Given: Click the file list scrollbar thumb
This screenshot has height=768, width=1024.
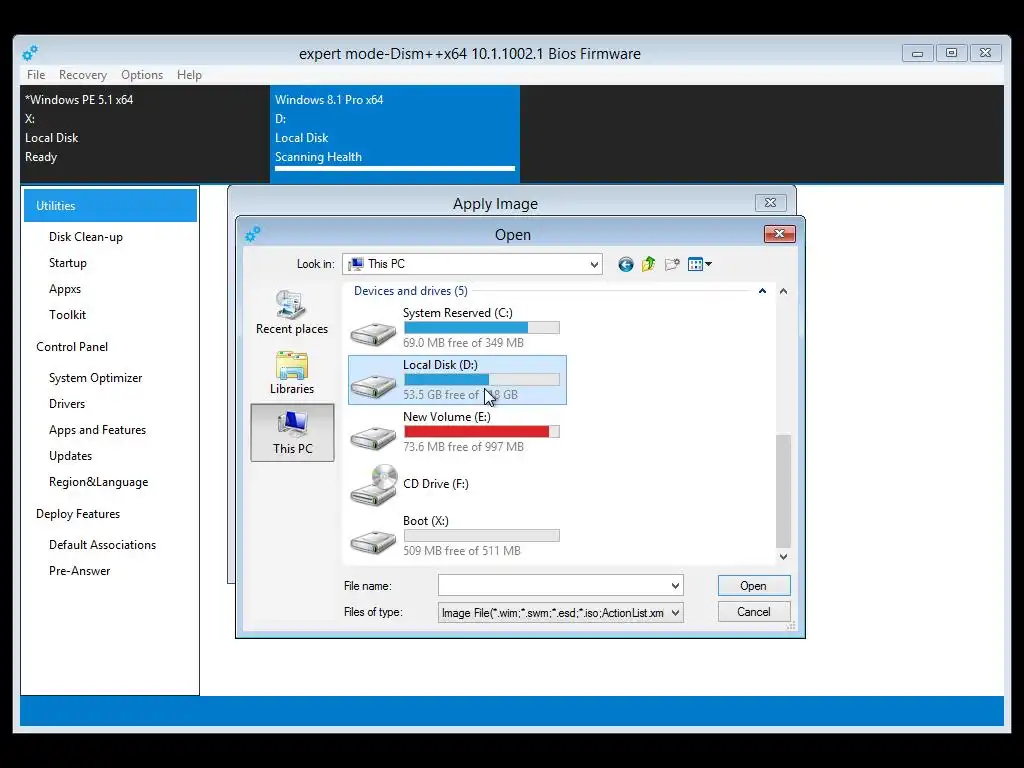Looking at the screenshot, I should 783,491.
